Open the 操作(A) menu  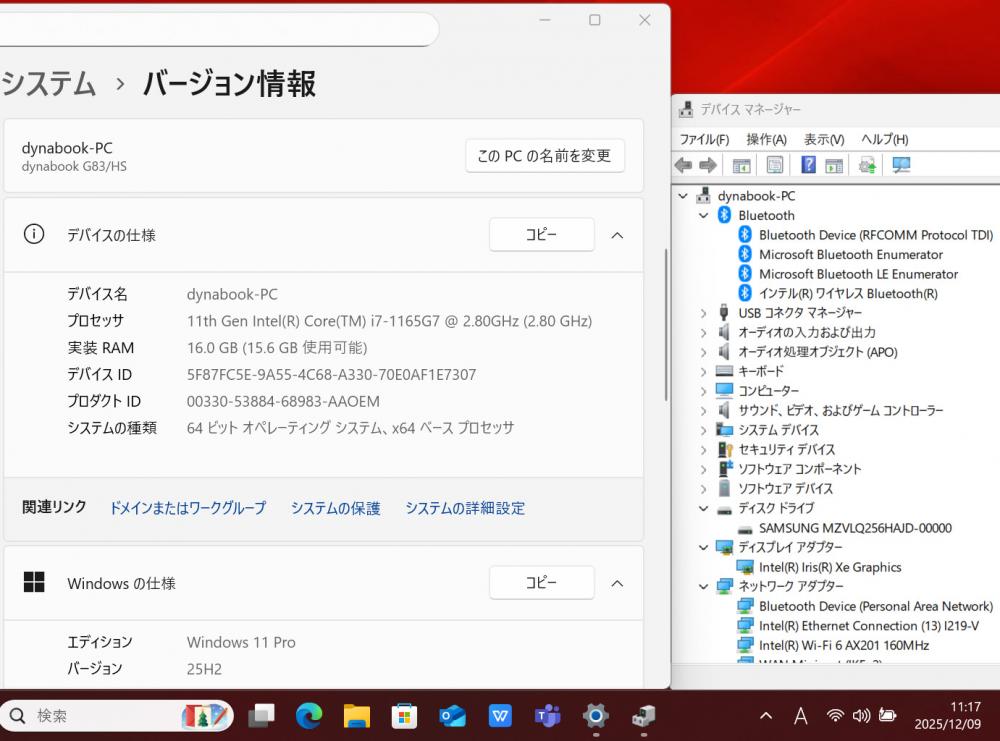766,139
